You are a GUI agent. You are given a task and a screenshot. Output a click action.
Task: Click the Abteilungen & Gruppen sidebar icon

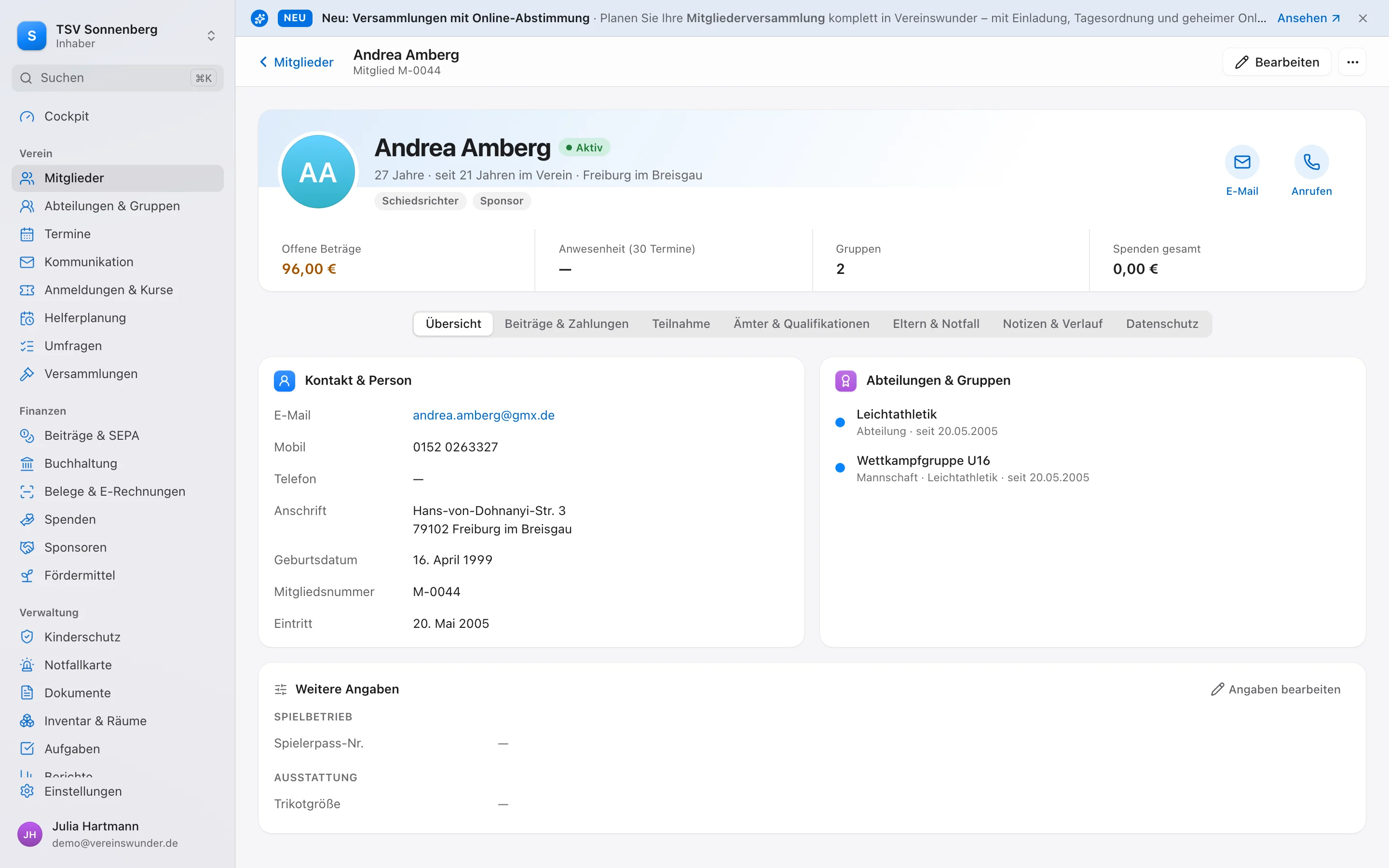click(x=27, y=206)
